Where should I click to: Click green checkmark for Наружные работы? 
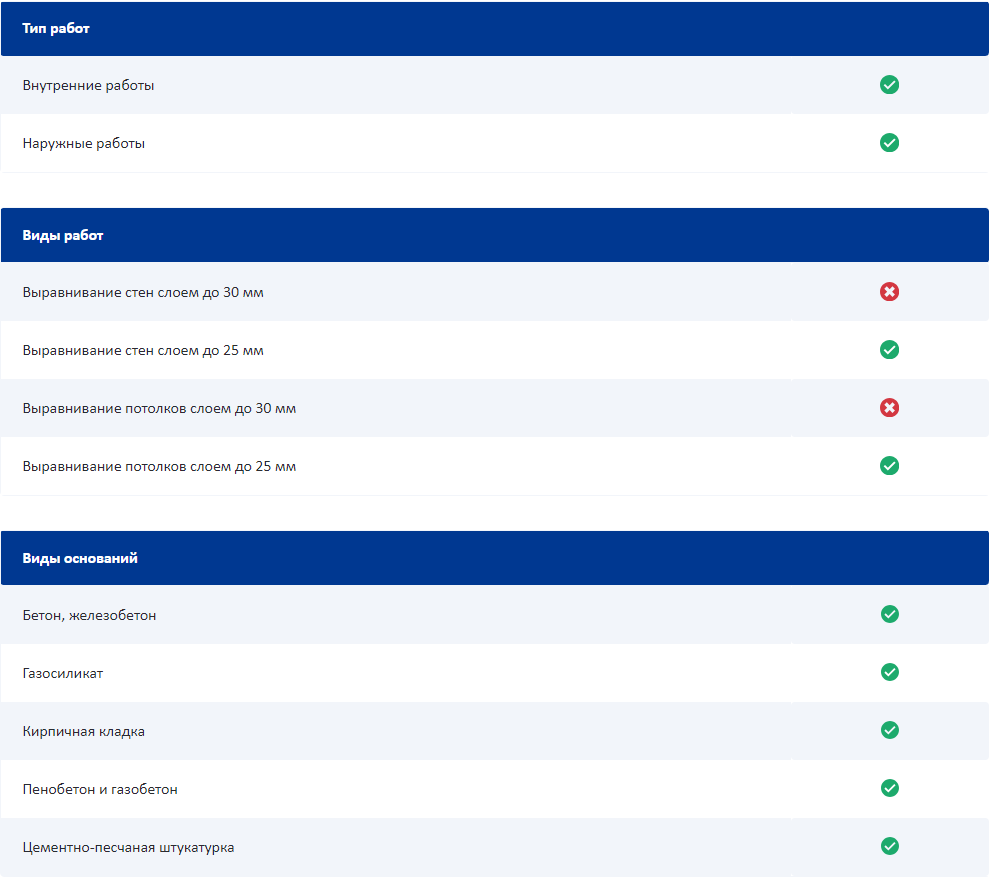[x=889, y=143]
